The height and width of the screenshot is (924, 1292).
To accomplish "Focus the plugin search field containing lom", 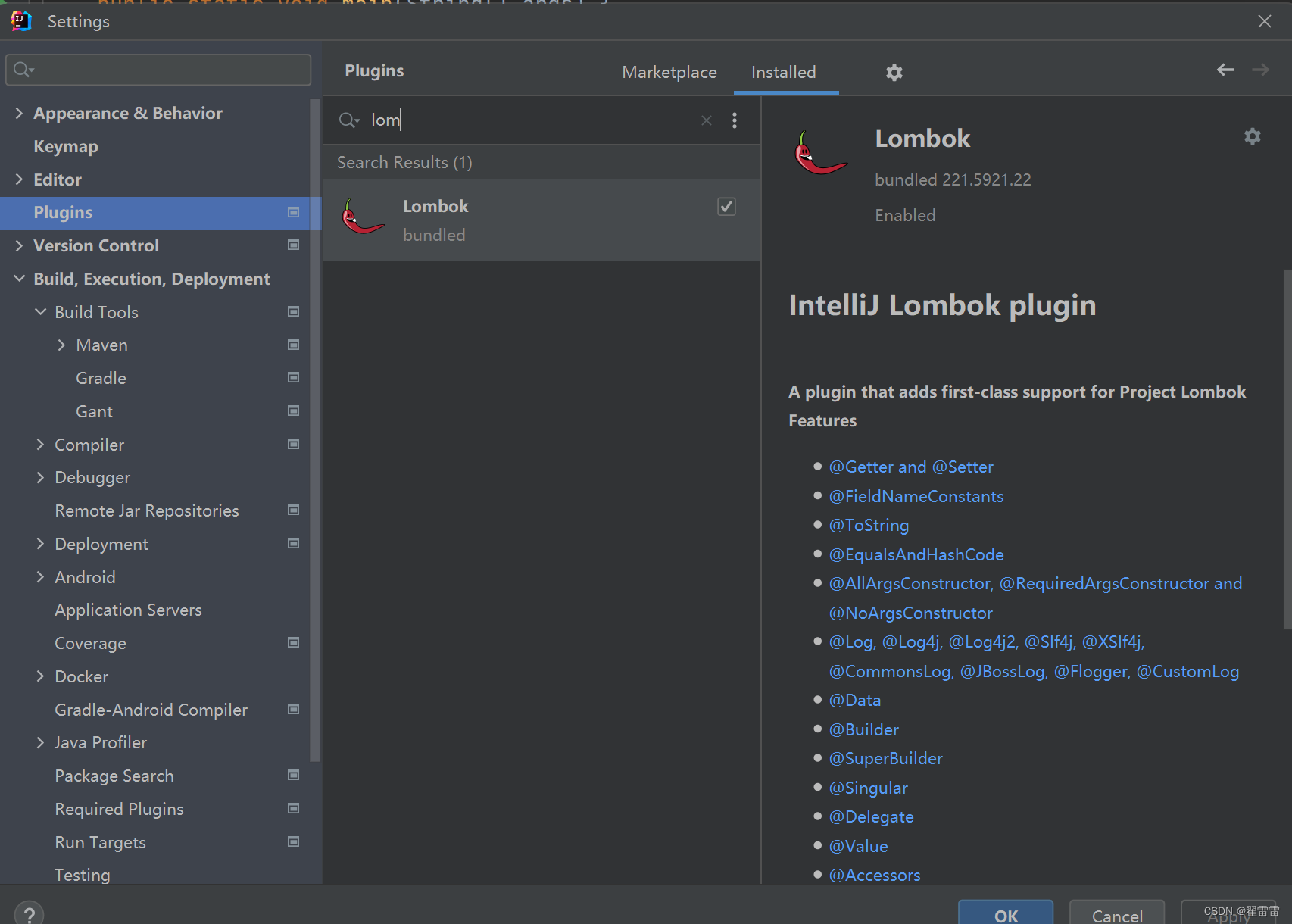I will [530, 120].
